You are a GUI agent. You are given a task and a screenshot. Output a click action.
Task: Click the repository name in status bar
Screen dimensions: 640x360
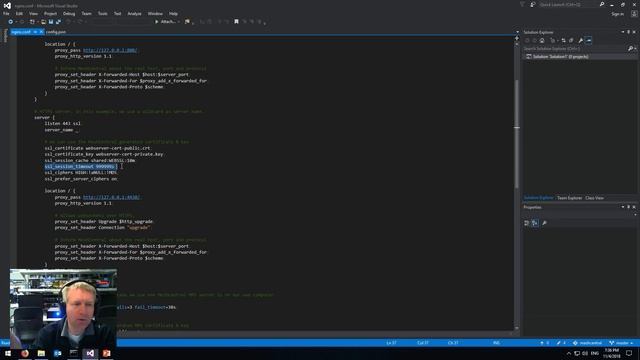(x=588, y=343)
